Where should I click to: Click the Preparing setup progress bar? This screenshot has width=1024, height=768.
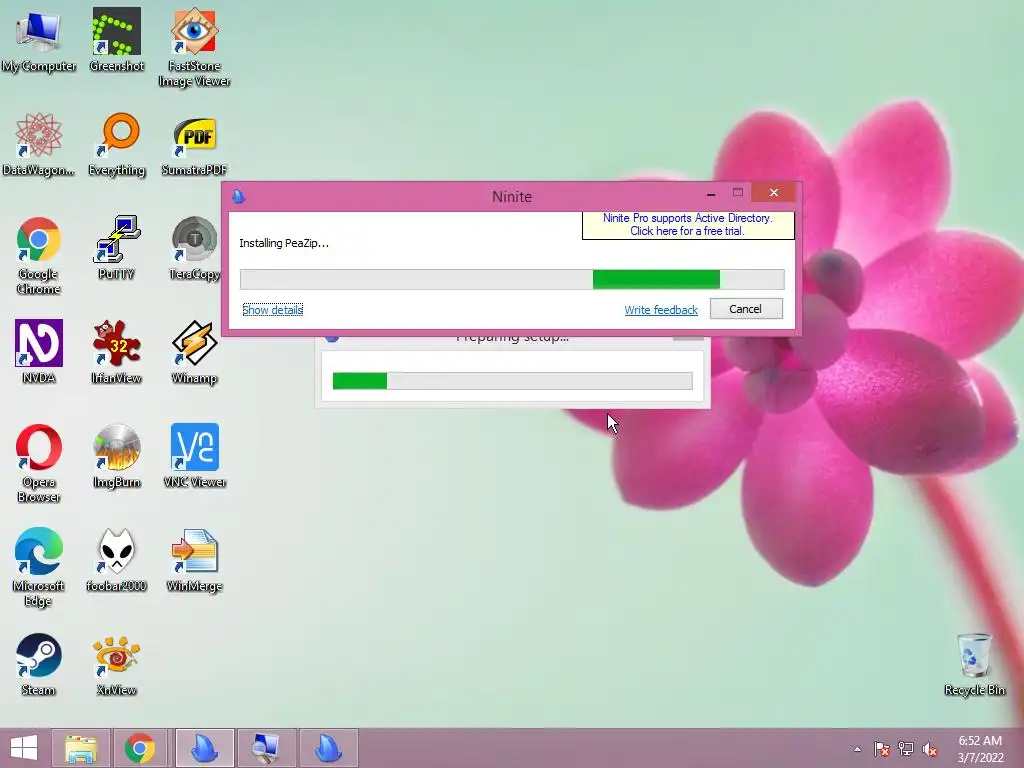coord(512,381)
